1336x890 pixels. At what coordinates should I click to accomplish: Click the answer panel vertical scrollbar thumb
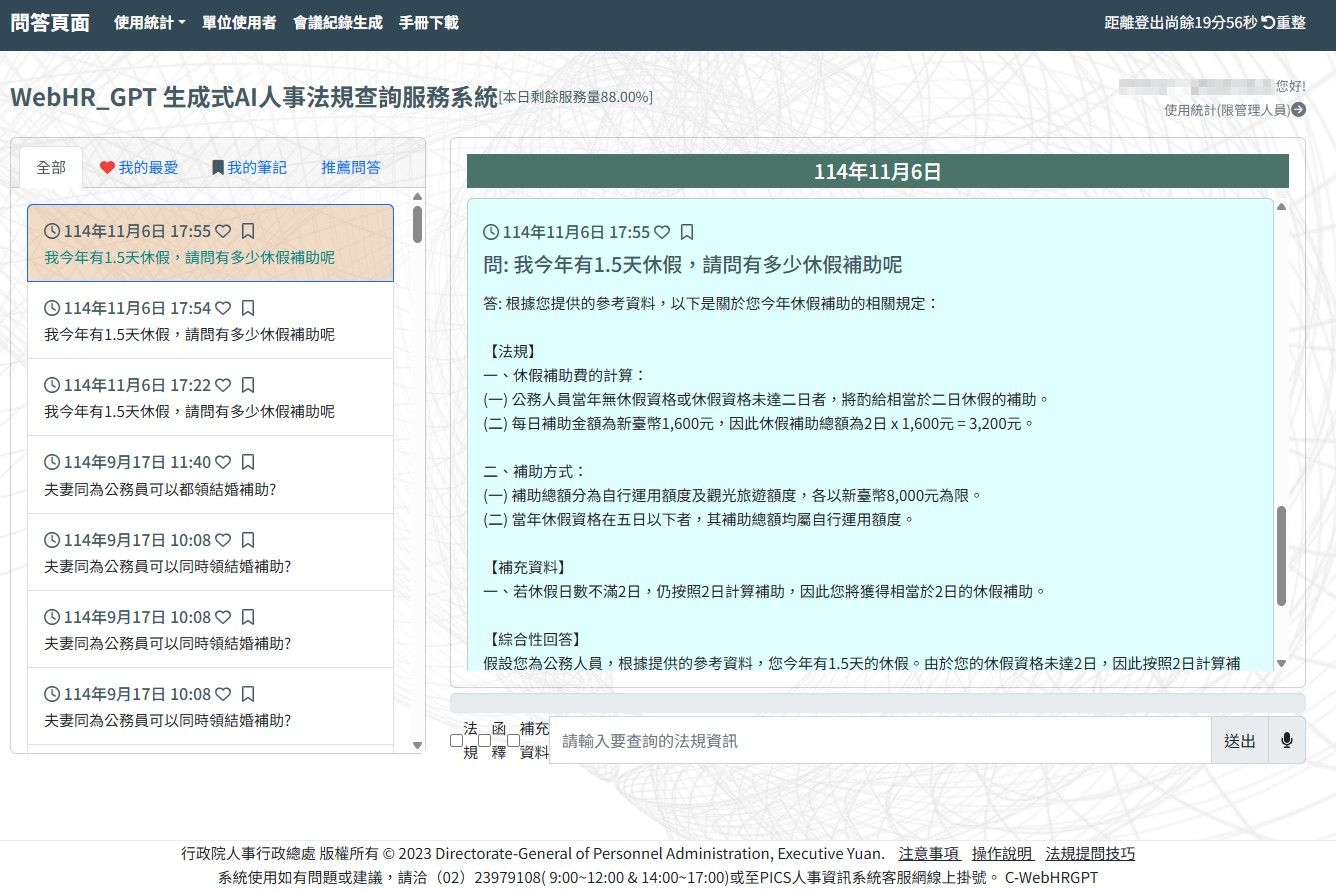1281,555
